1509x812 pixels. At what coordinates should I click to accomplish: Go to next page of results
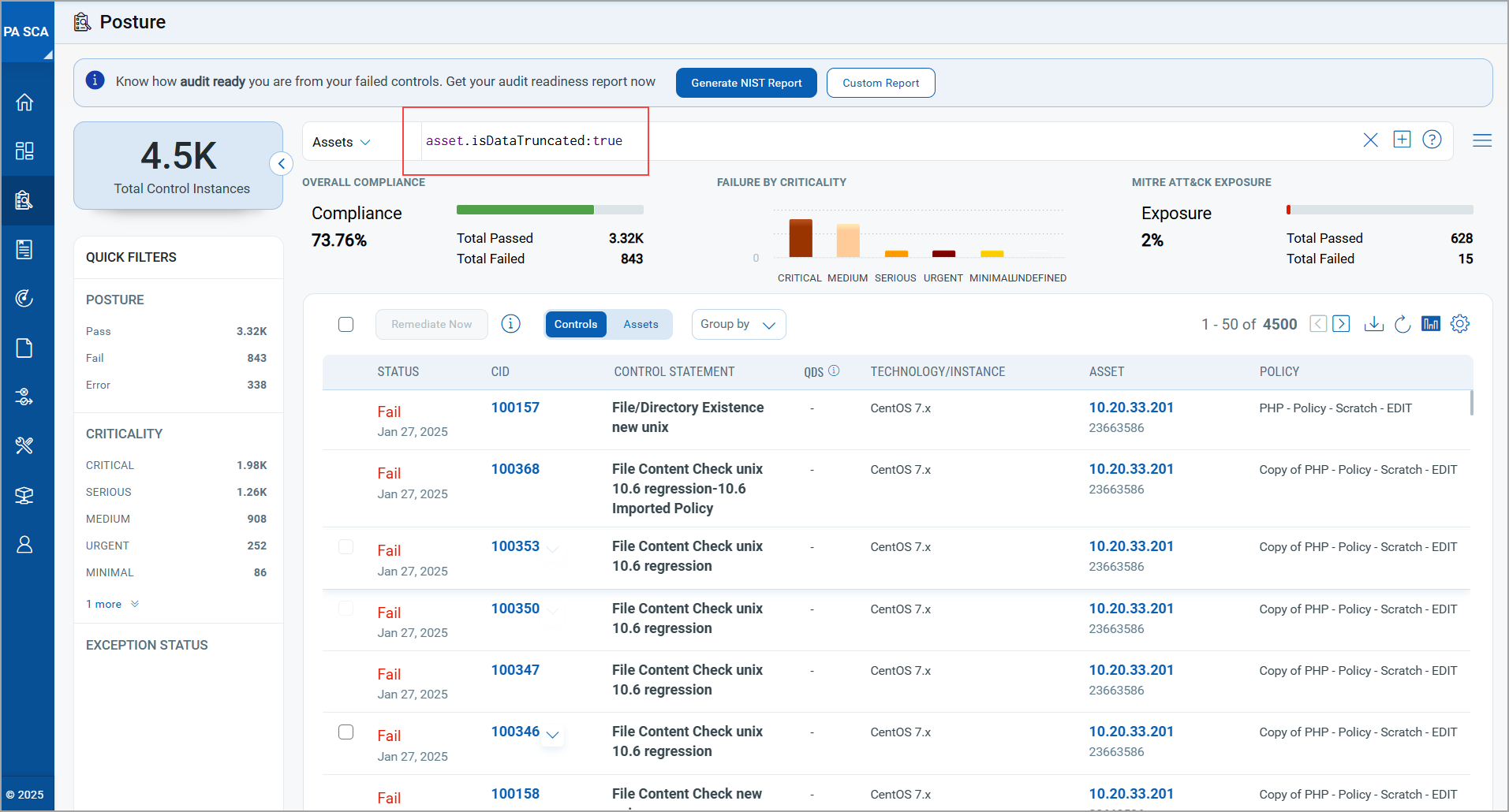(x=1341, y=324)
